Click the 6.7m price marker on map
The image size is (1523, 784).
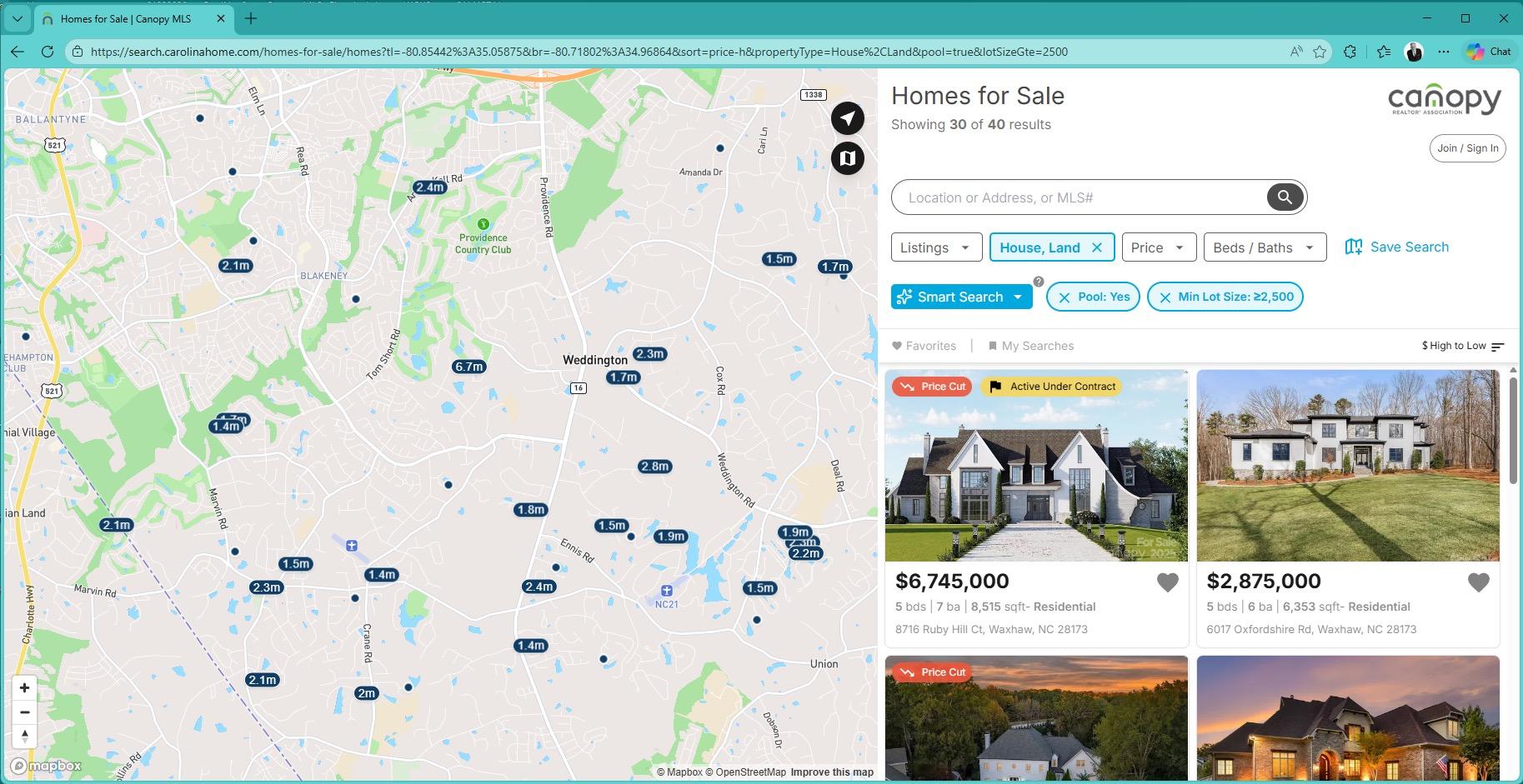[468, 367]
